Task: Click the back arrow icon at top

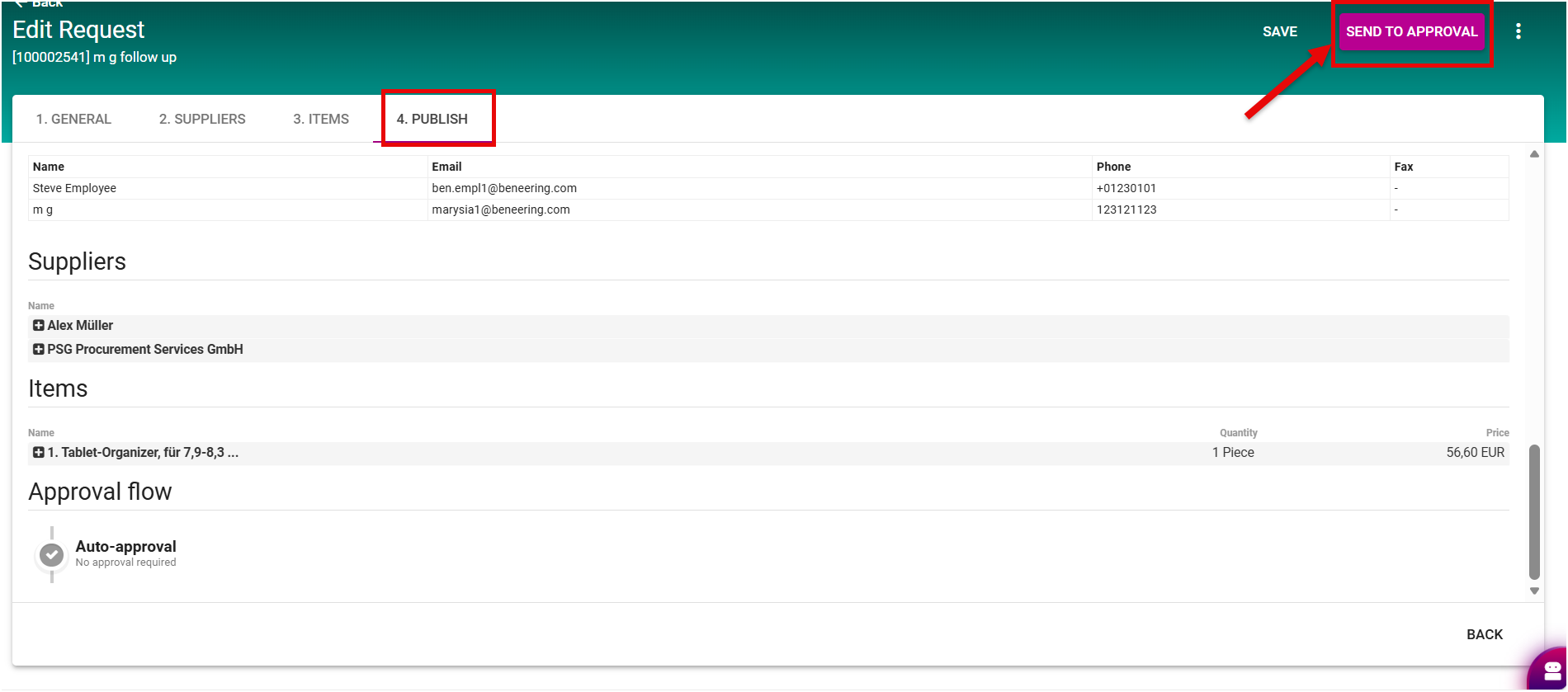Action: 21,3
